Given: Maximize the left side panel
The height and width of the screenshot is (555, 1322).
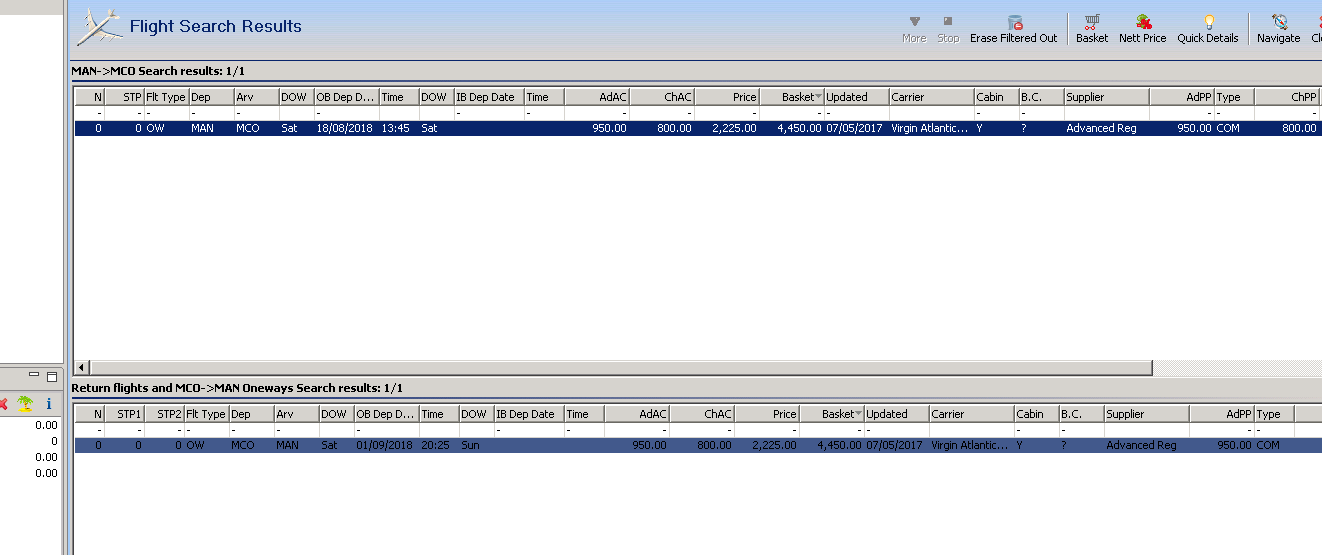Looking at the screenshot, I should pyautogui.click(x=52, y=376).
